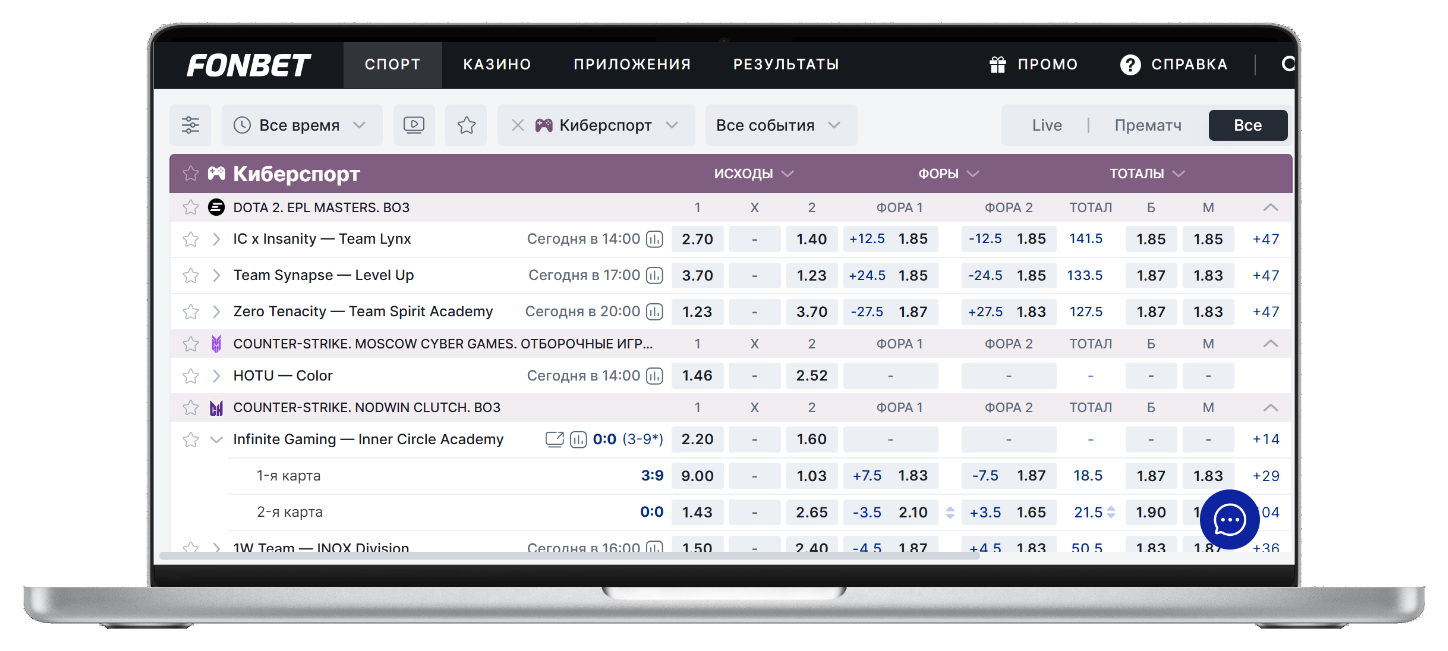Remove Киберспорт filter with X icon
This screenshot has width=1448, height=651.
pyautogui.click(x=517, y=125)
